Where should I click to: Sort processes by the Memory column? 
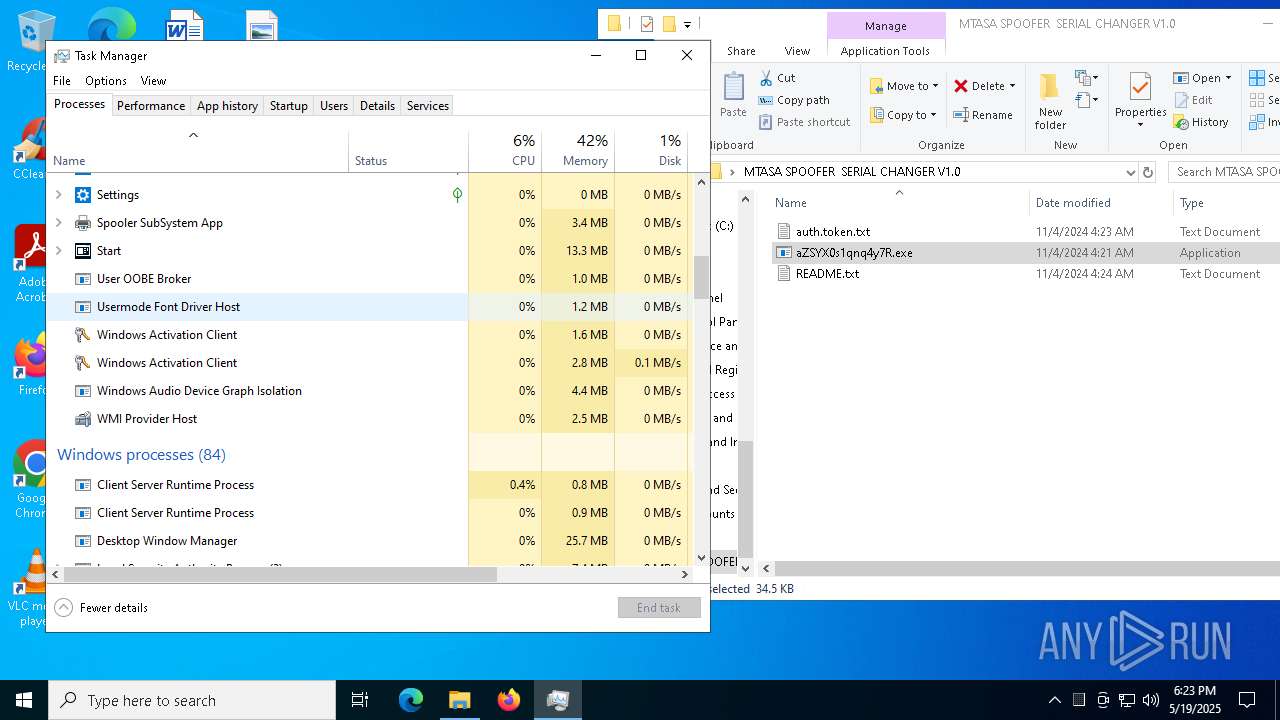coord(578,150)
